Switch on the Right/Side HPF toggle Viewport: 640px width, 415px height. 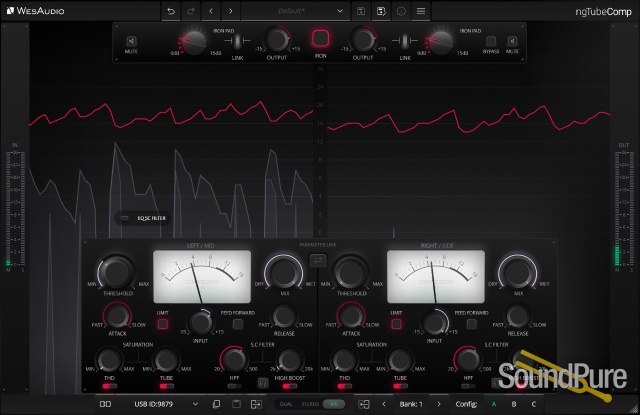click(468, 386)
